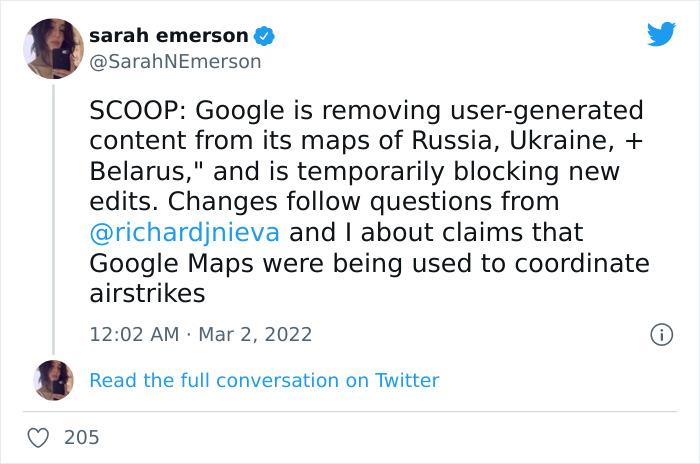The image size is (700, 464).
Task: Open the @richardjnieva mention
Action: click(x=185, y=233)
